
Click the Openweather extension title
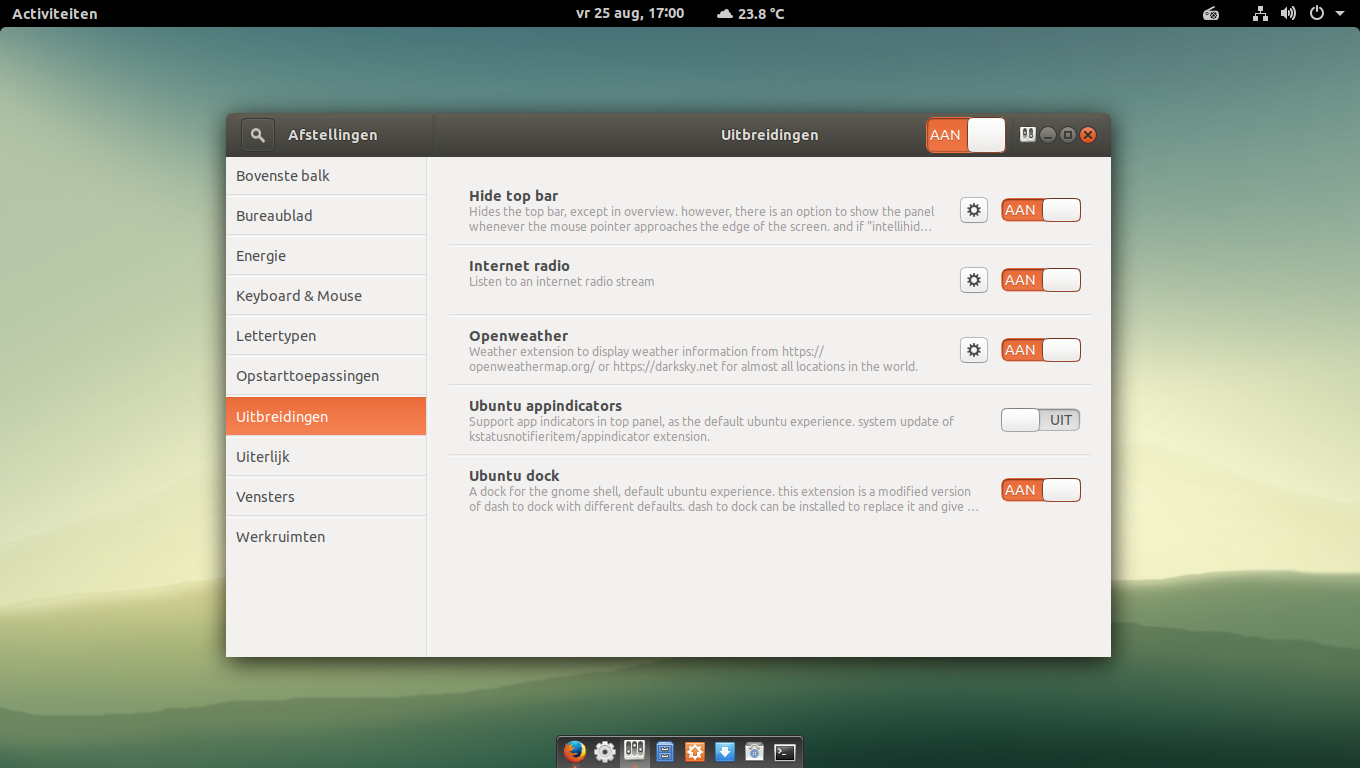pyautogui.click(x=518, y=336)
